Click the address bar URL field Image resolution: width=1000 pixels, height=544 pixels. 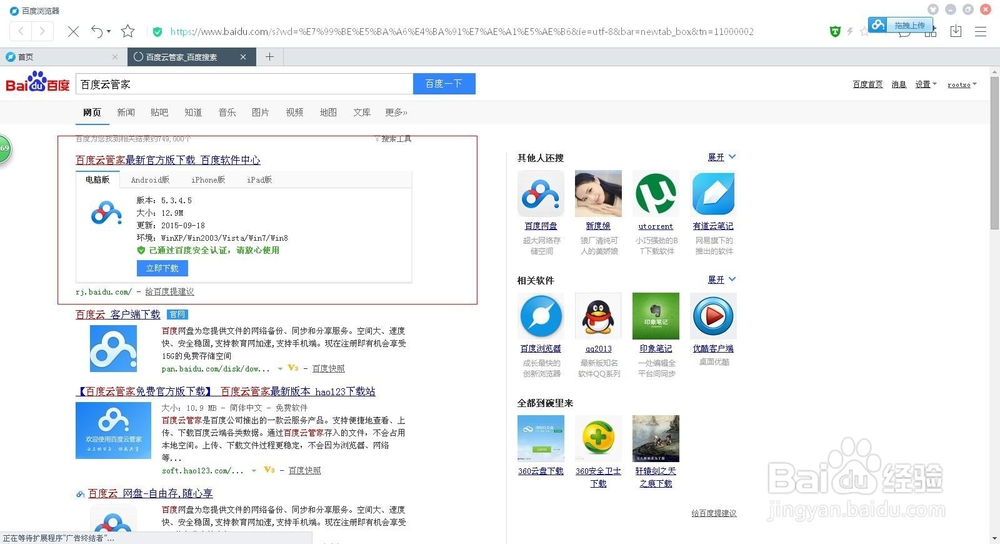pos(462,31)
